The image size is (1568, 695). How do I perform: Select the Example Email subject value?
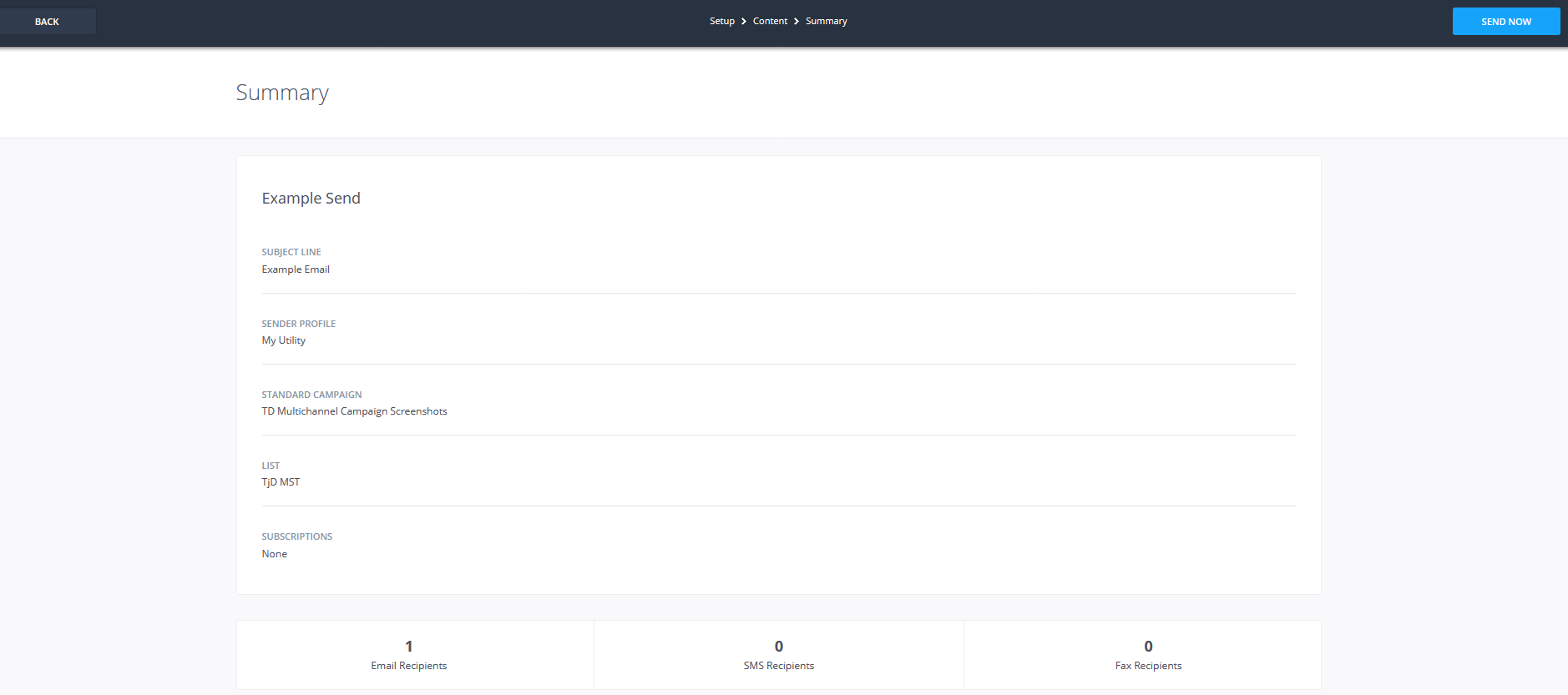(x=296, y=269)
